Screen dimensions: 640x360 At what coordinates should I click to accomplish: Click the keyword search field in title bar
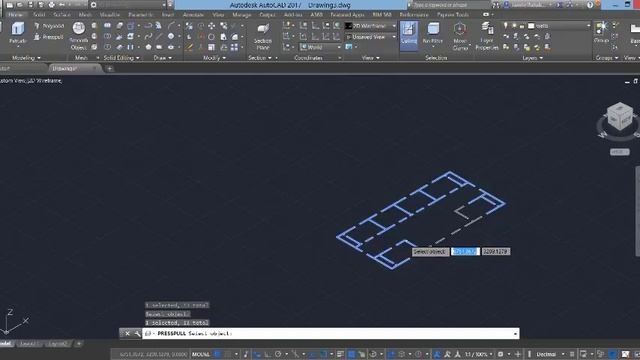(449, 5)
